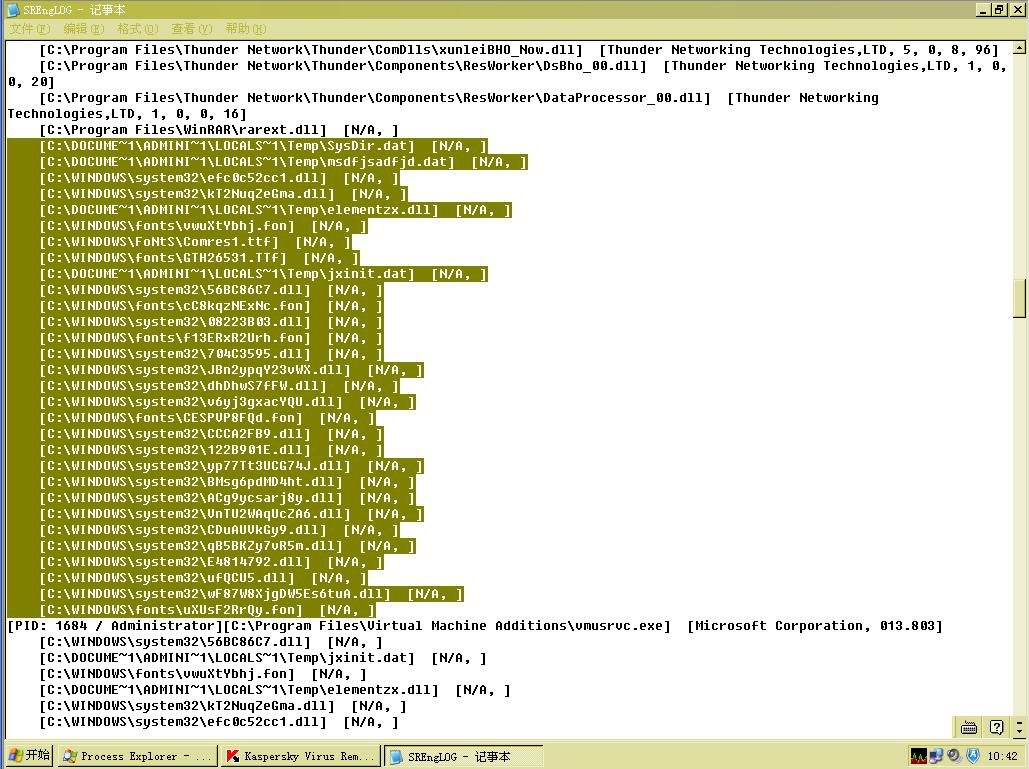Click the 08223B03.dll line
This screenshot has width=1029, height=769.
pyautogui.click(x=211, y=322)
